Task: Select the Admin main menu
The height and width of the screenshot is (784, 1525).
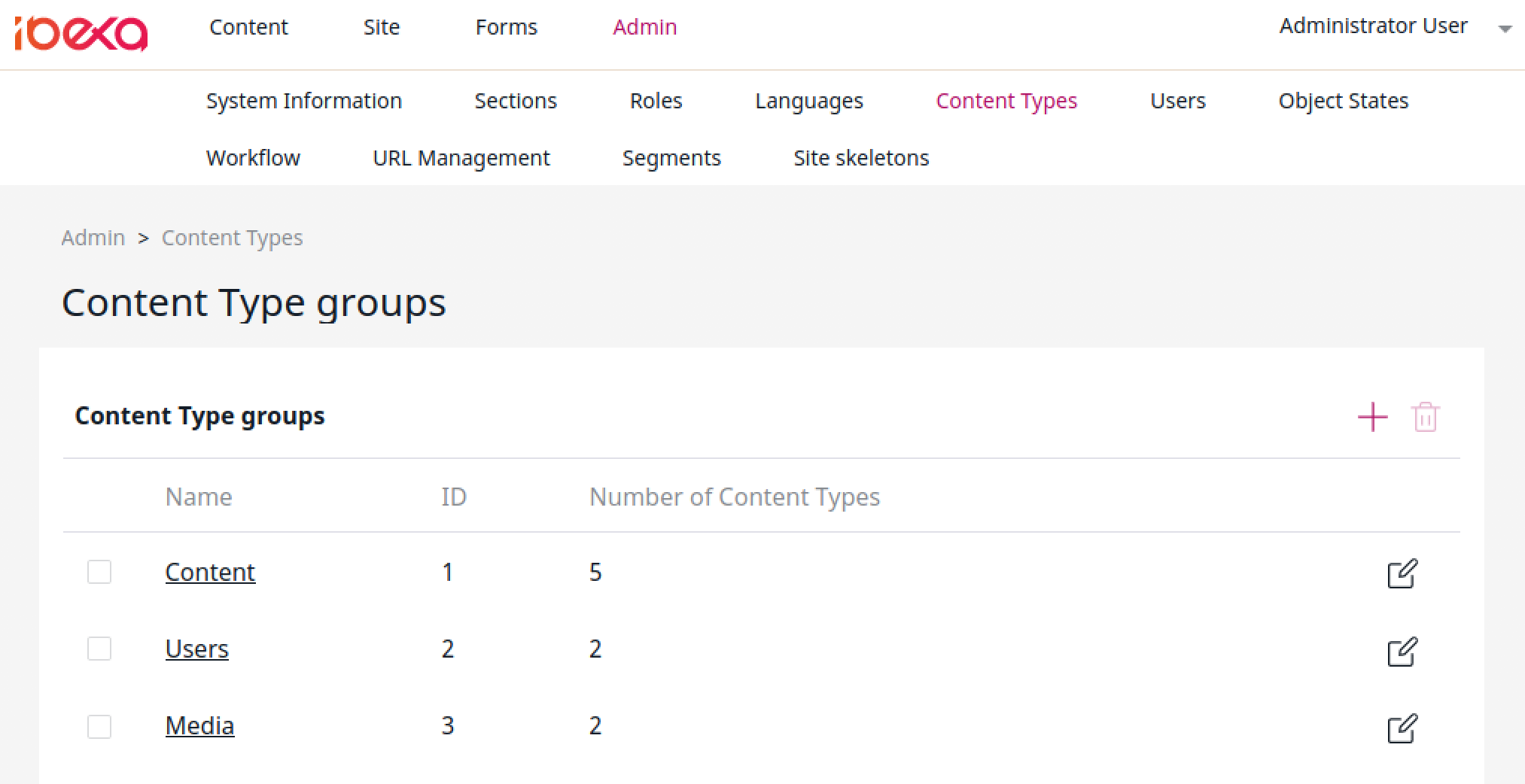Action: [x=645, y=27]
